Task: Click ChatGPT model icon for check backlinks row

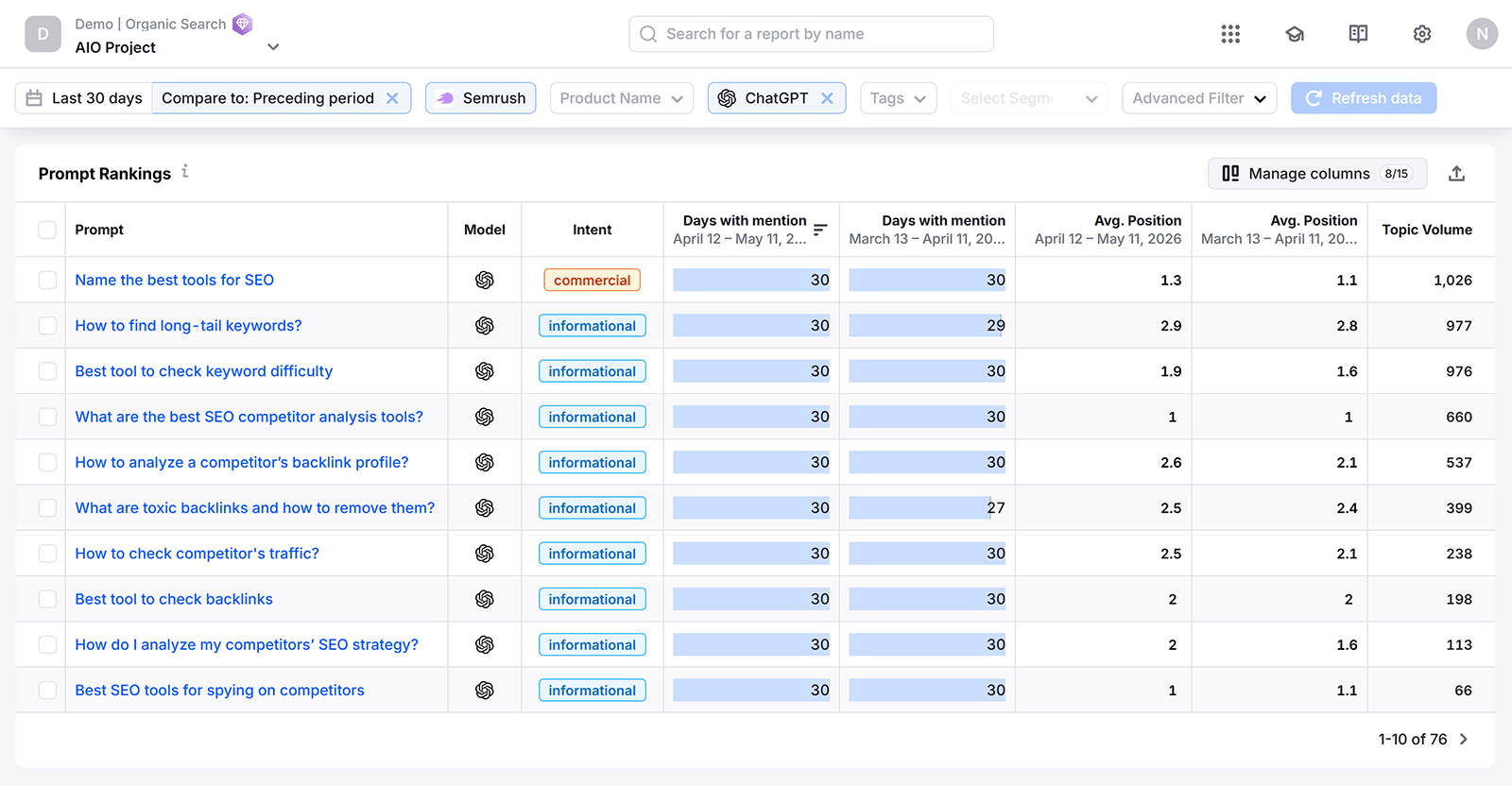Action: tap(485, 599)
